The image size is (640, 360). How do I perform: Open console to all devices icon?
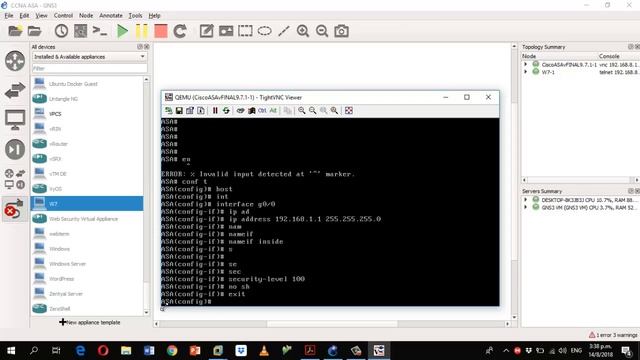pyautogui.click(x=100, y=31)
